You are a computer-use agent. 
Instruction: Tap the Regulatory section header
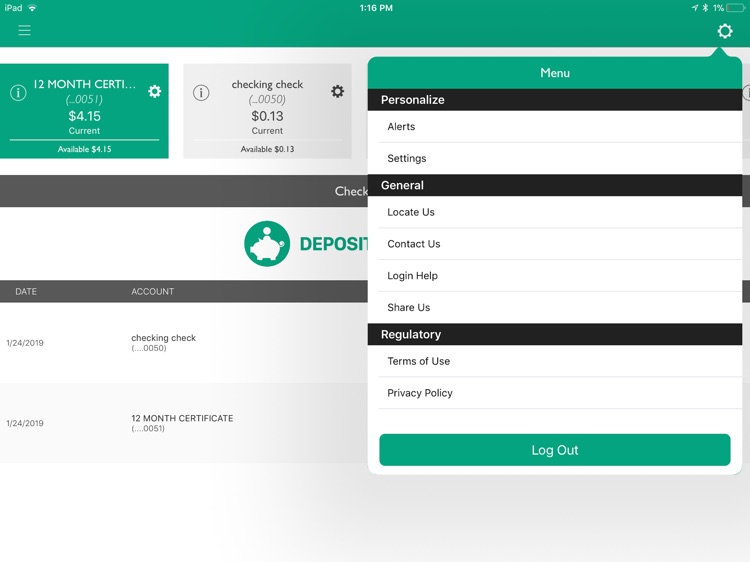tap(555, 334)
